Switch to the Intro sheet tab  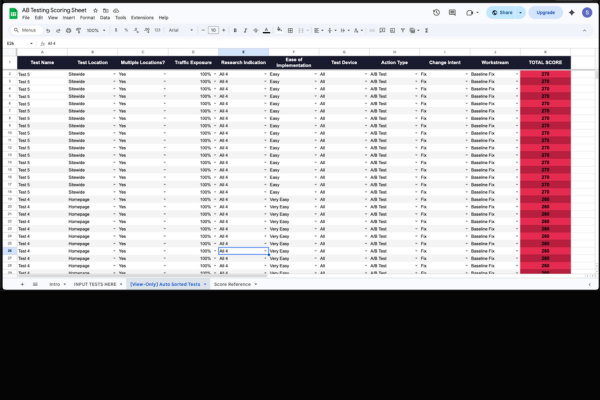tap(57, 284)
